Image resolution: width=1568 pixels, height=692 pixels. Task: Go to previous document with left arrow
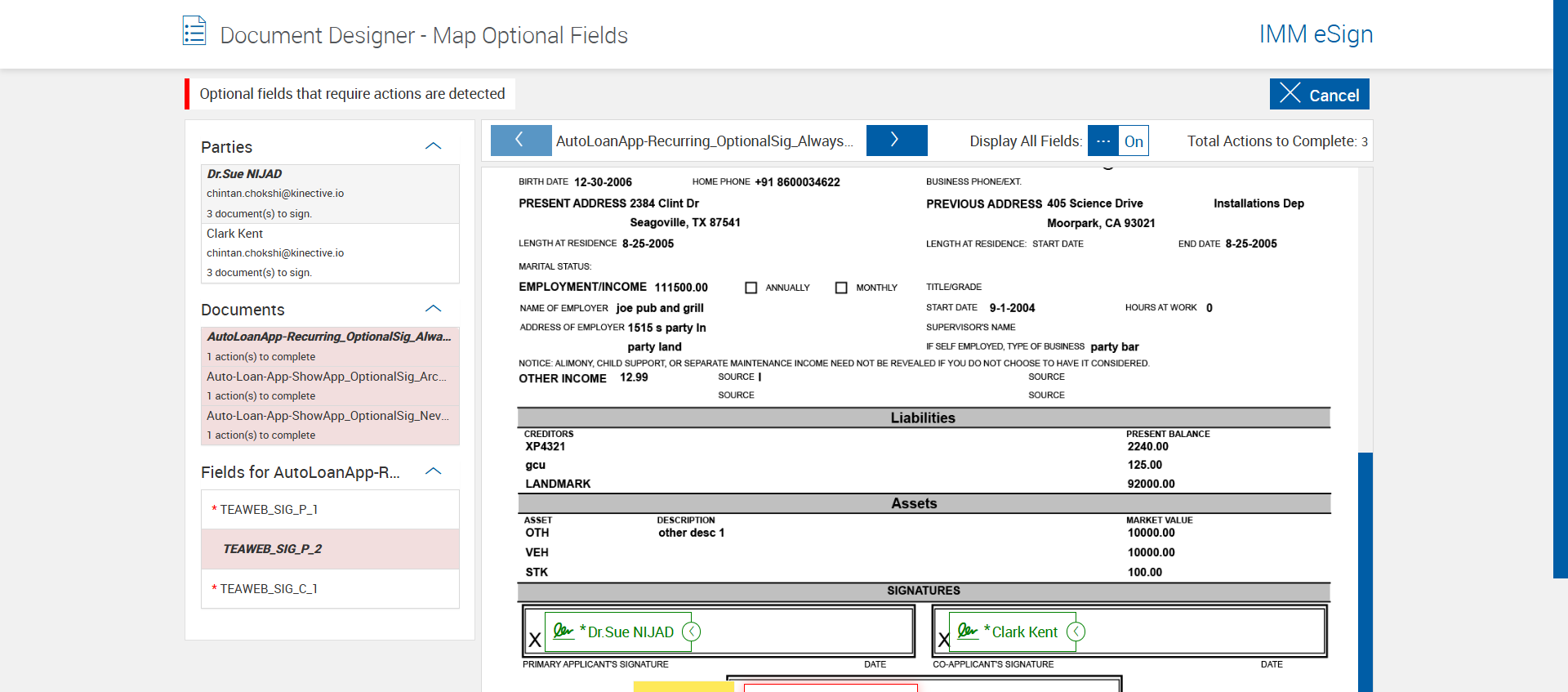[520, 141]
